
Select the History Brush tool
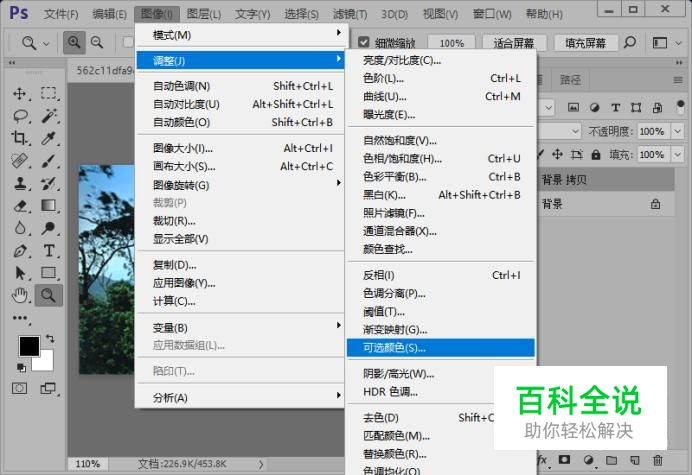pos(49,183)
